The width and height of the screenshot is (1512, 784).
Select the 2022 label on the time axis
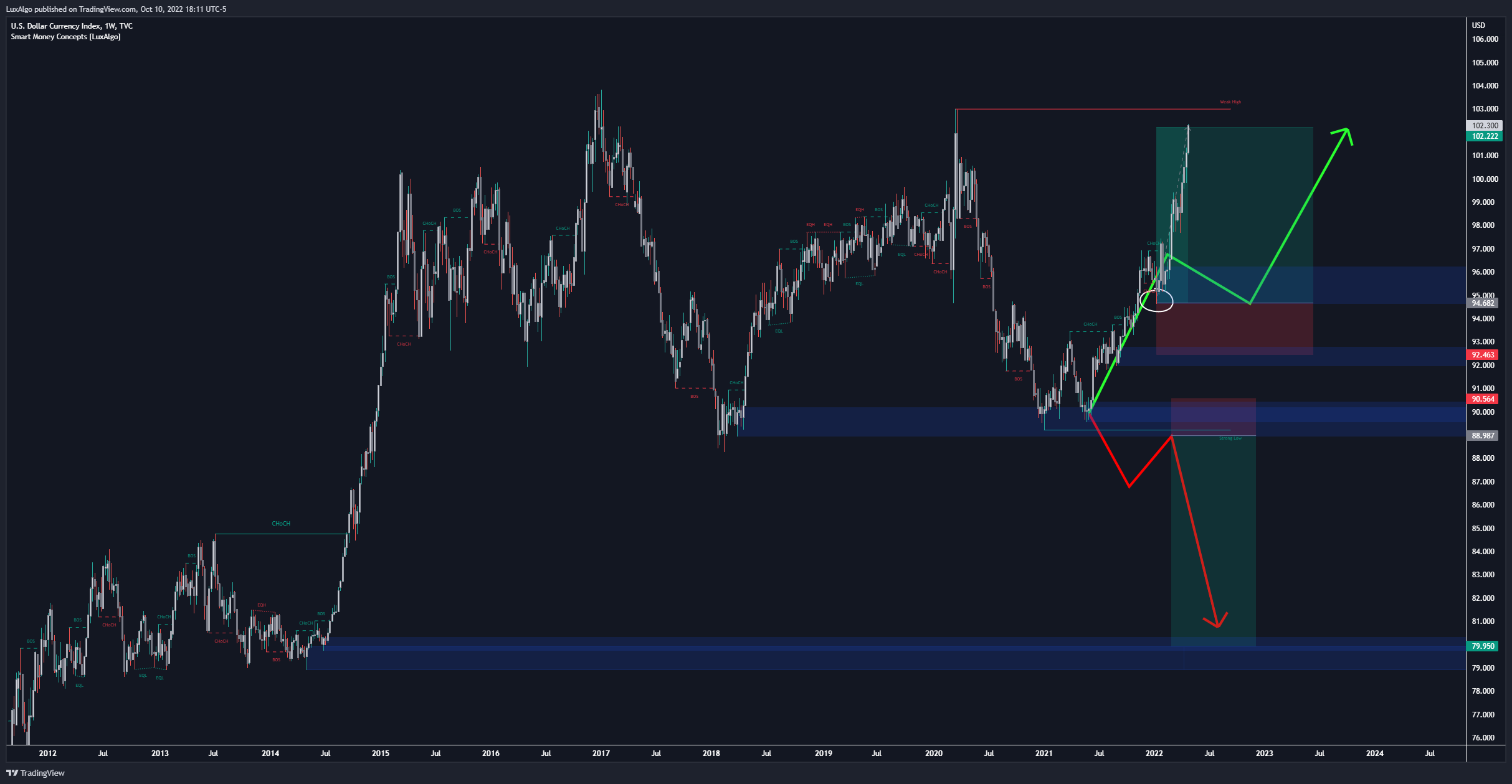1154,753
